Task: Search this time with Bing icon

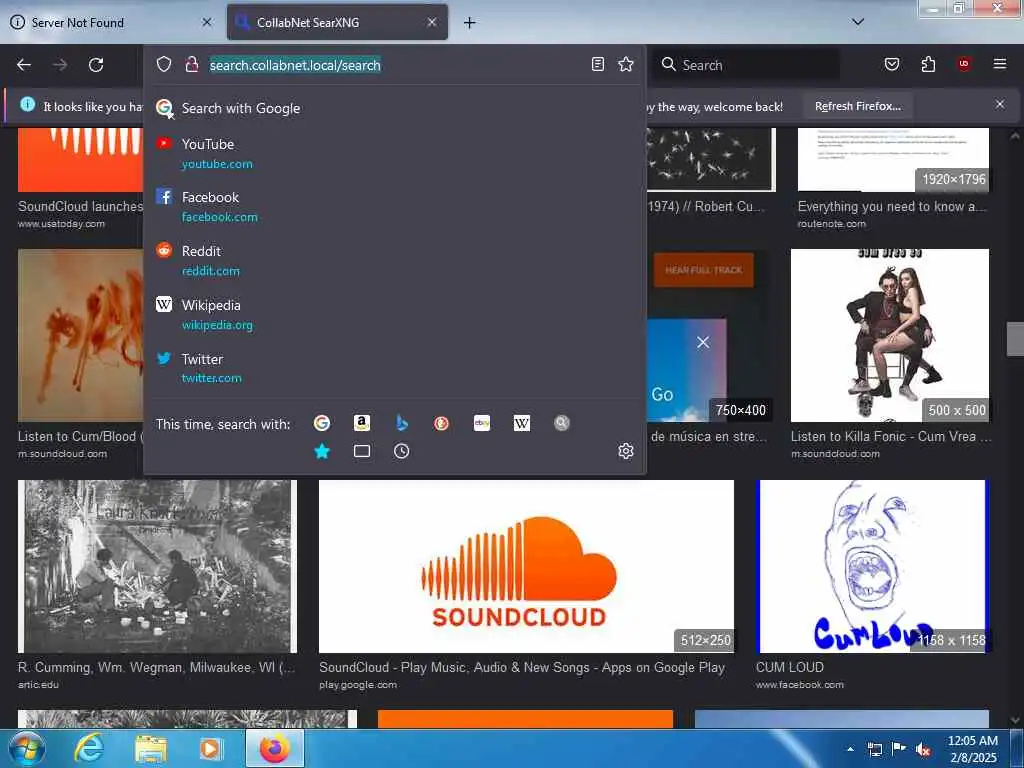Action: click(x=402, y=423)
